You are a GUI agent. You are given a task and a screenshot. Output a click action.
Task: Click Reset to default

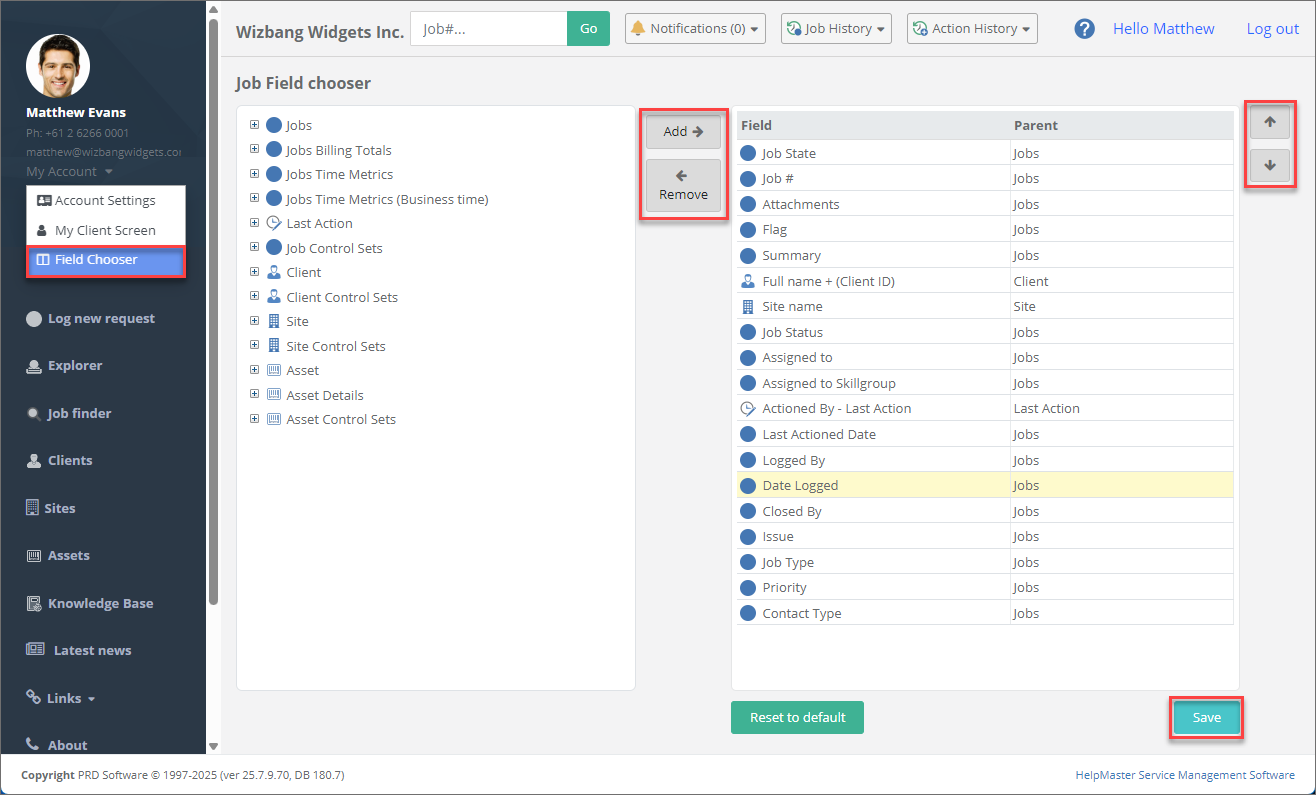click(797, 717)
